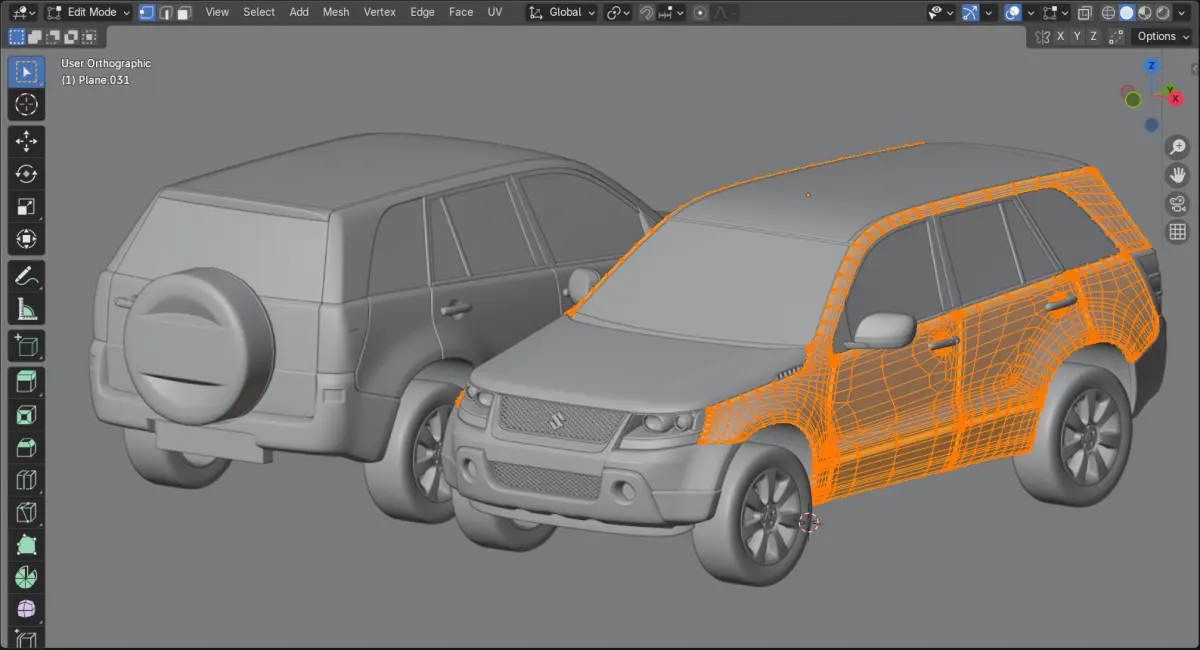Click the Z axis navigation gizmo
Screen dimensions: 1200x650
point(1151,66)
